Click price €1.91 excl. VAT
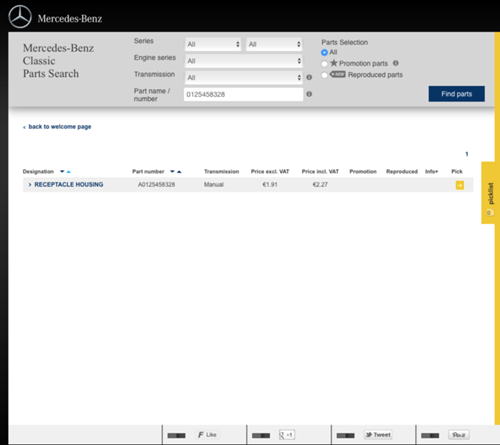The height and width of the screenshot is (445, 500). tap(270, 185)
